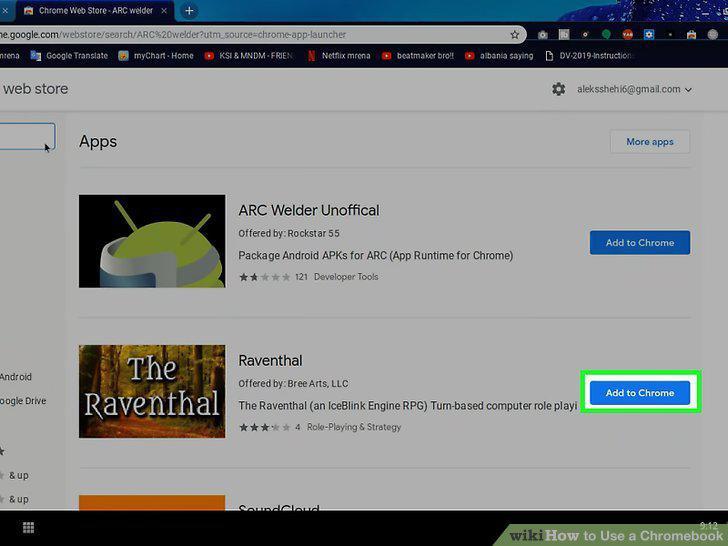Open the myChart - Home bookmark
Screen dimensions: 728x546
pos(156,56)
